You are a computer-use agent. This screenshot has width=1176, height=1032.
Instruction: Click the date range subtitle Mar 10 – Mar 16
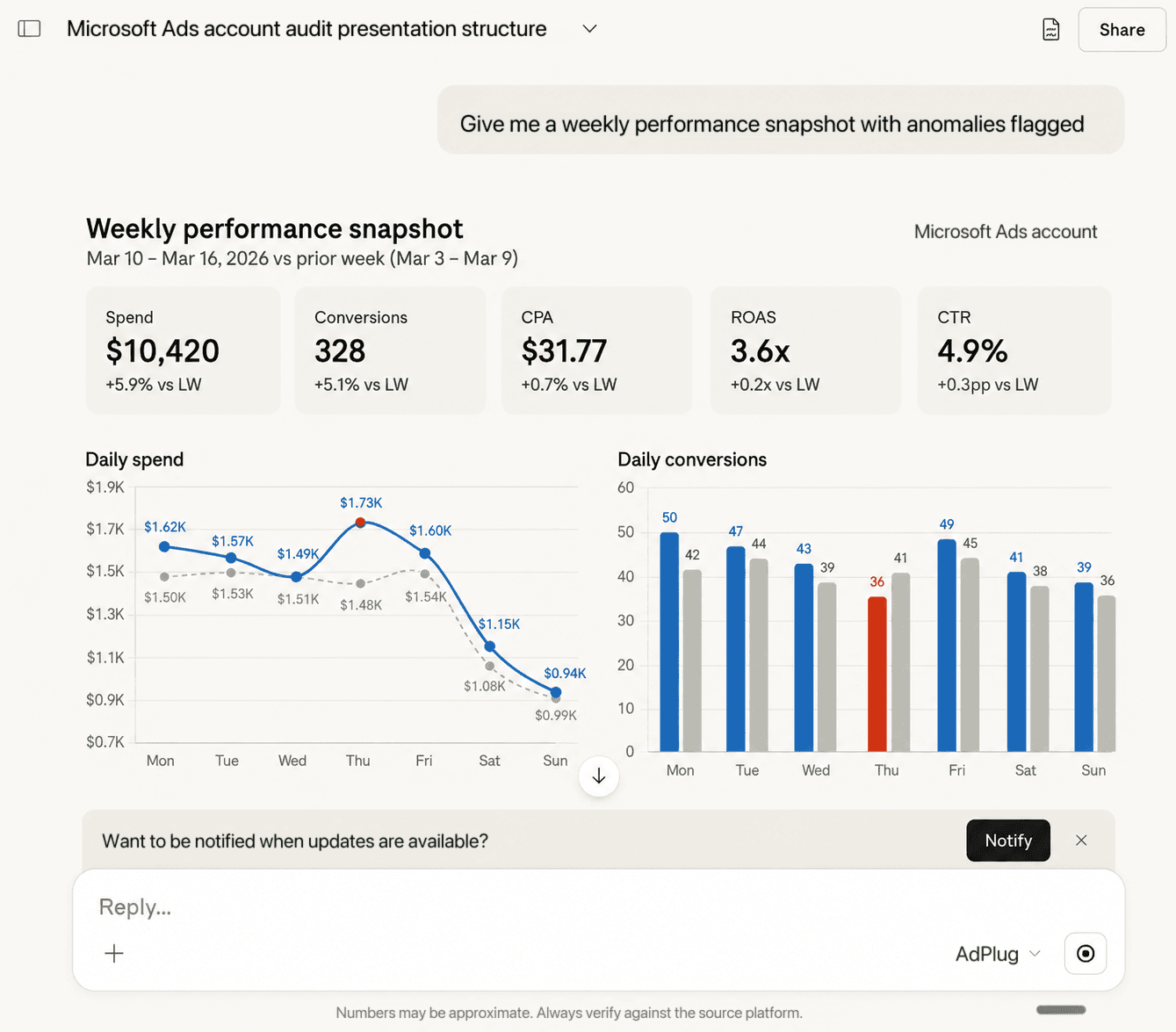[x=302, y=258]
